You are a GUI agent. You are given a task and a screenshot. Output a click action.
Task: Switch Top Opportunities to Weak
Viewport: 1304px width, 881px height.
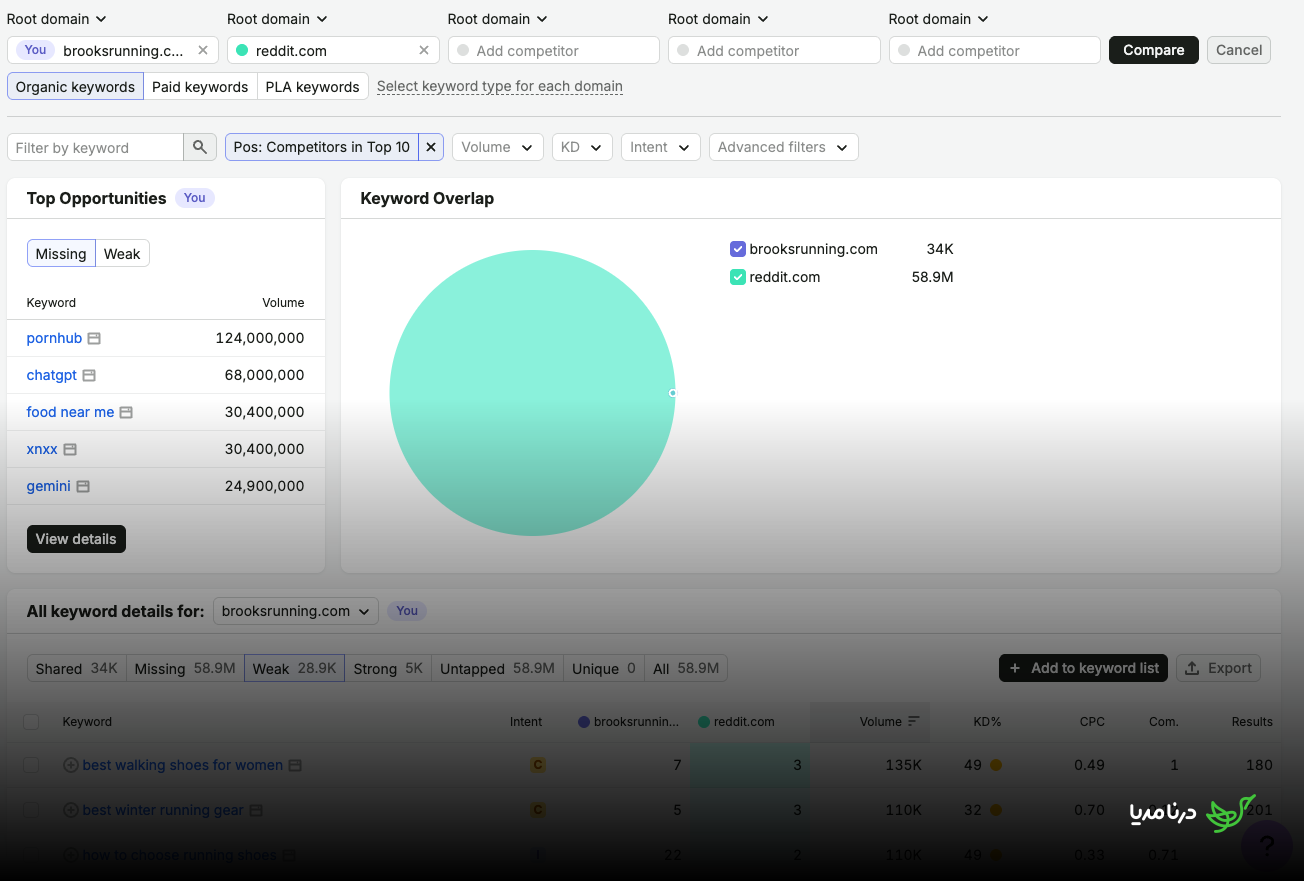[122, 254]
